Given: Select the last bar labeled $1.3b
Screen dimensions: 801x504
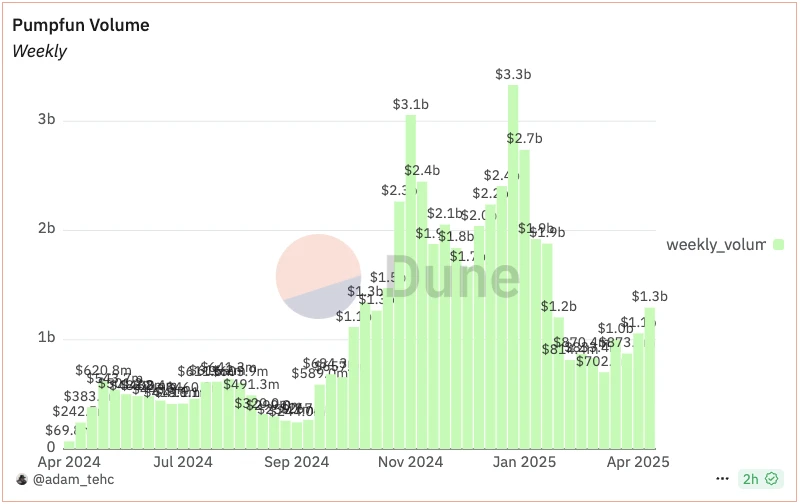Looking at the screenshot, I should tap(650, 380).
